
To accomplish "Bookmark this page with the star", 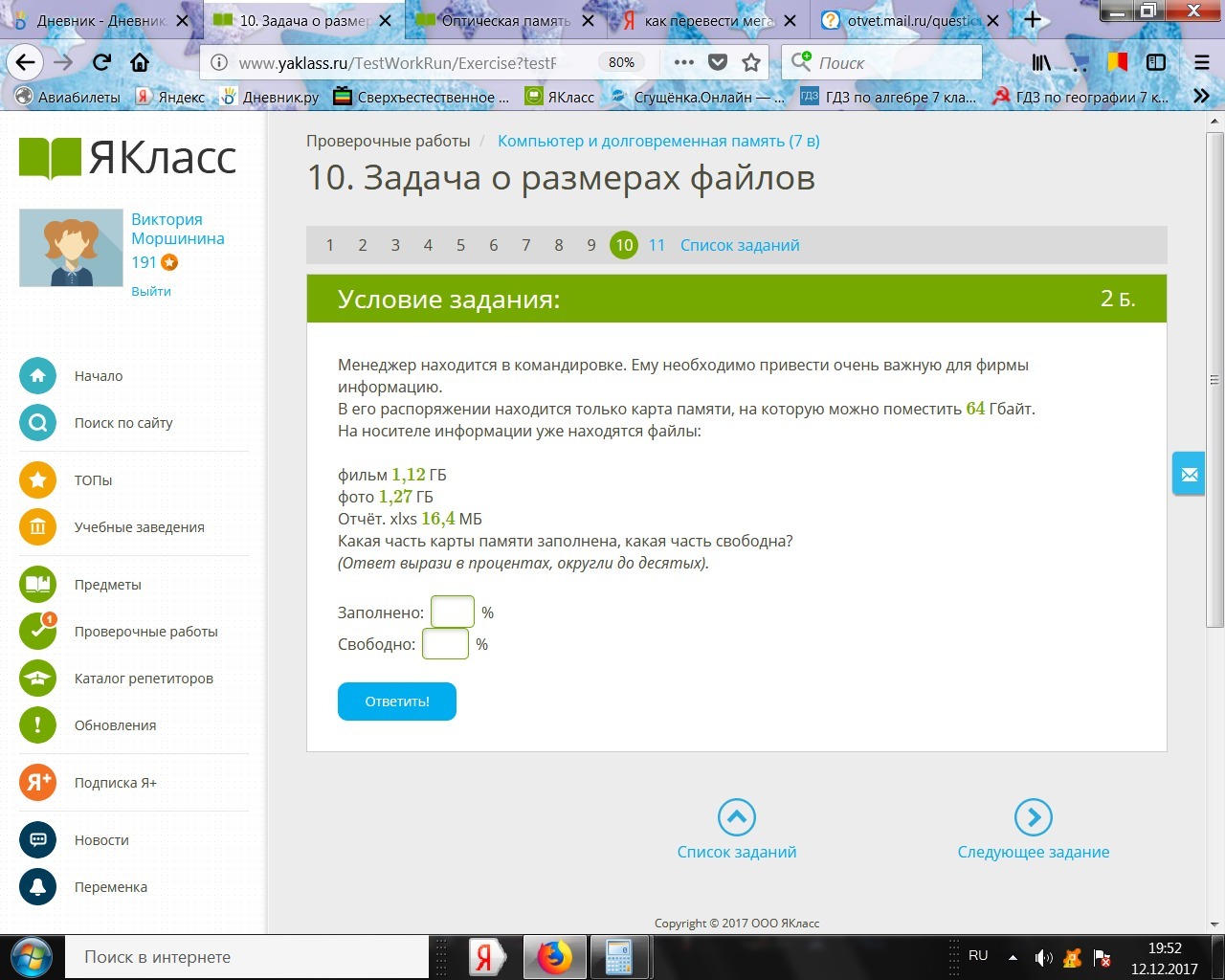I will (751, 63).
